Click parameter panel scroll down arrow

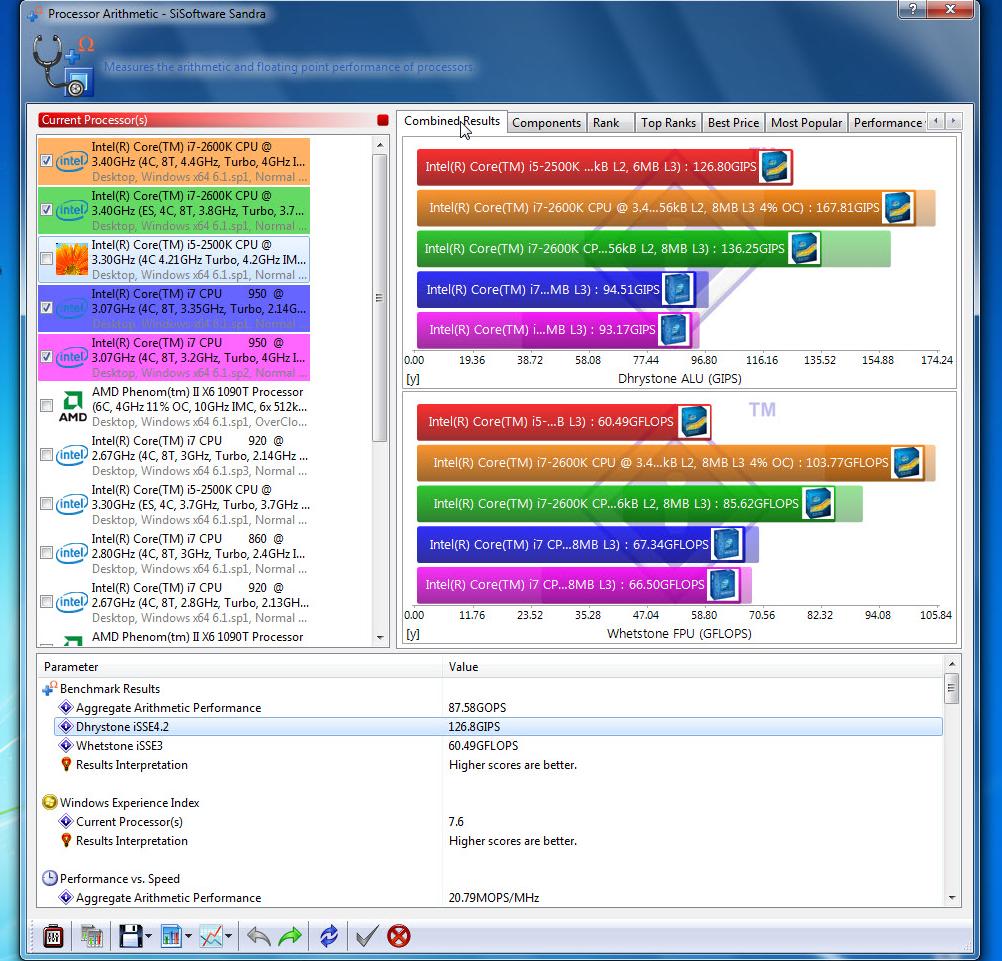(952, 898)
